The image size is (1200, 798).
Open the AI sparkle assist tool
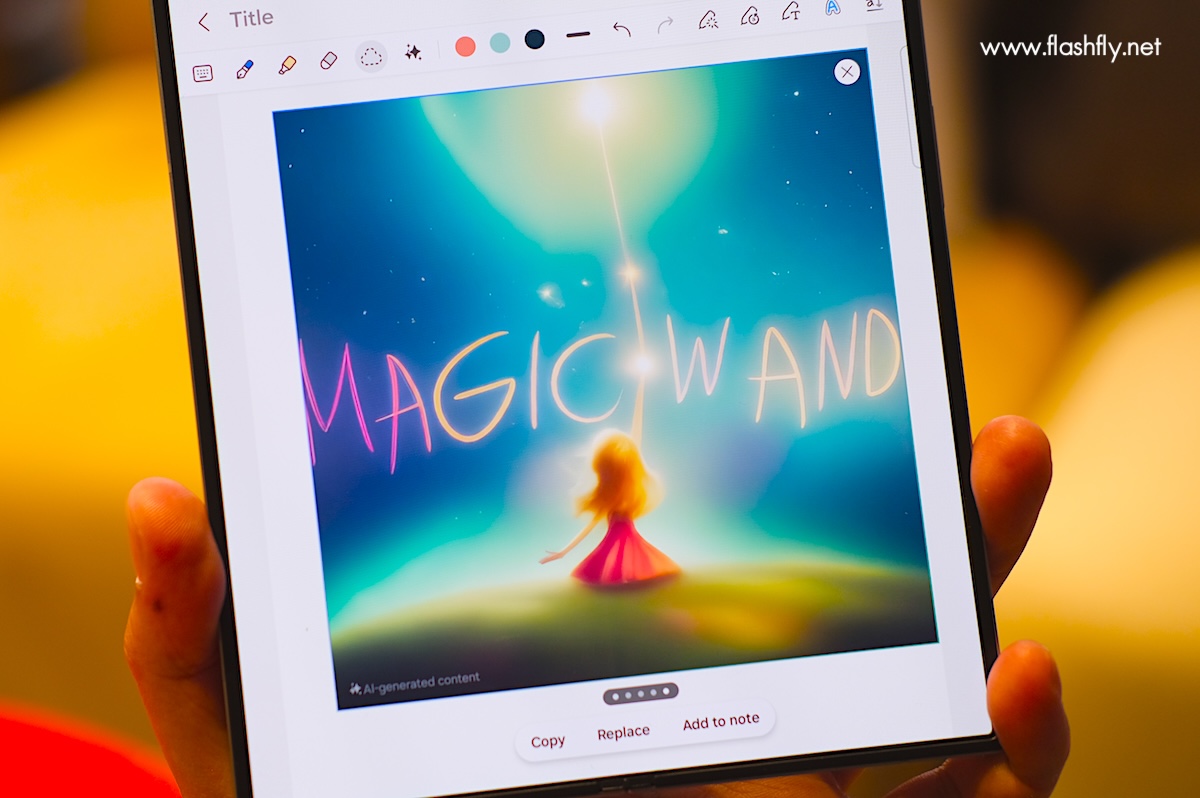(x=413, y=52)
